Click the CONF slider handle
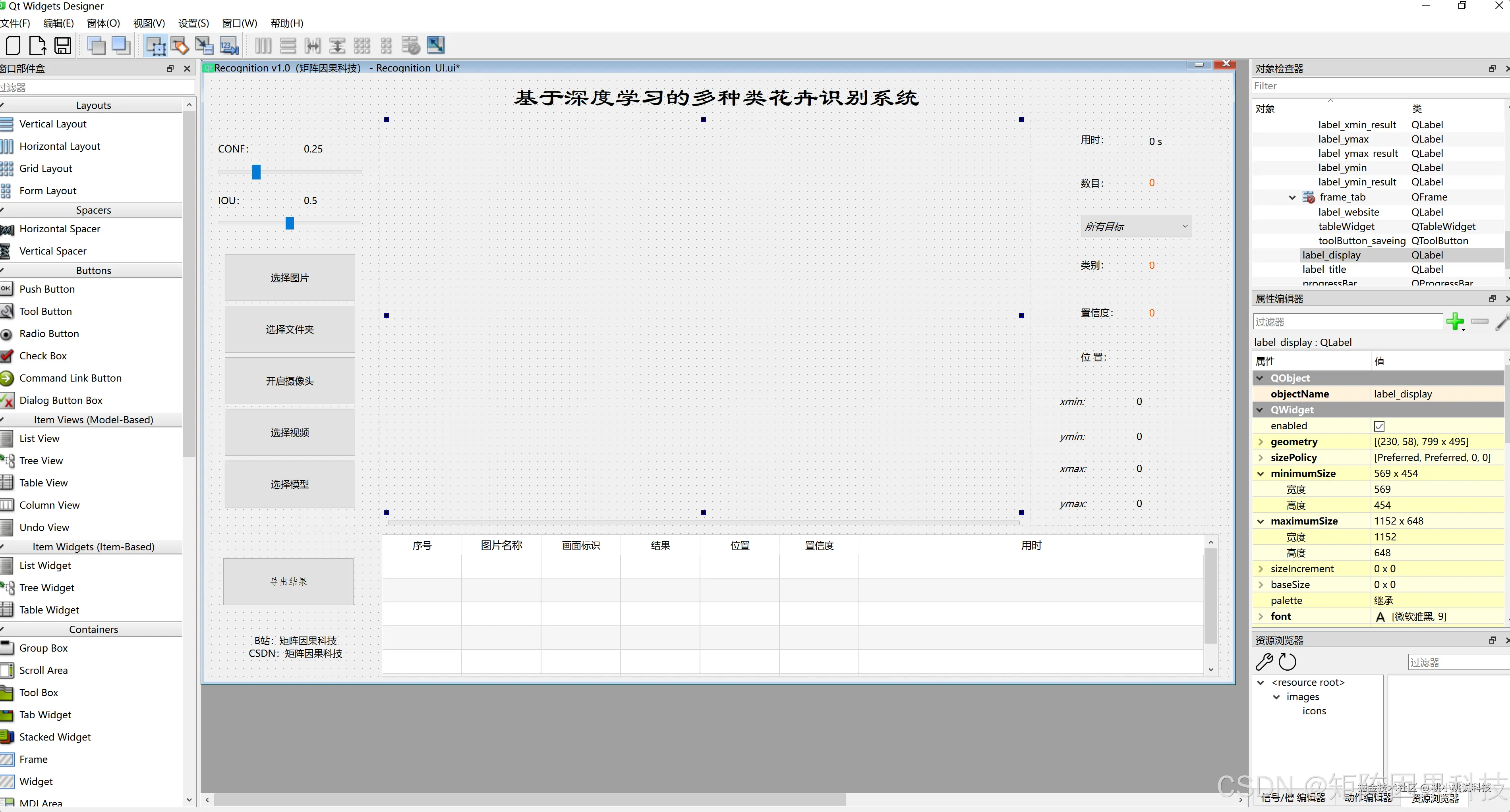The image size is (1510, 812). pyautogui.click(x=256, y=172)
